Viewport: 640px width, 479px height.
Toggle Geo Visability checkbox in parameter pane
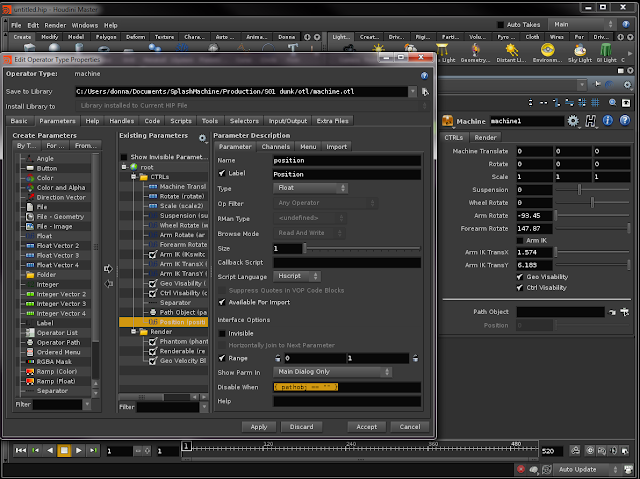pyautogui.click(x=520, y=277)
